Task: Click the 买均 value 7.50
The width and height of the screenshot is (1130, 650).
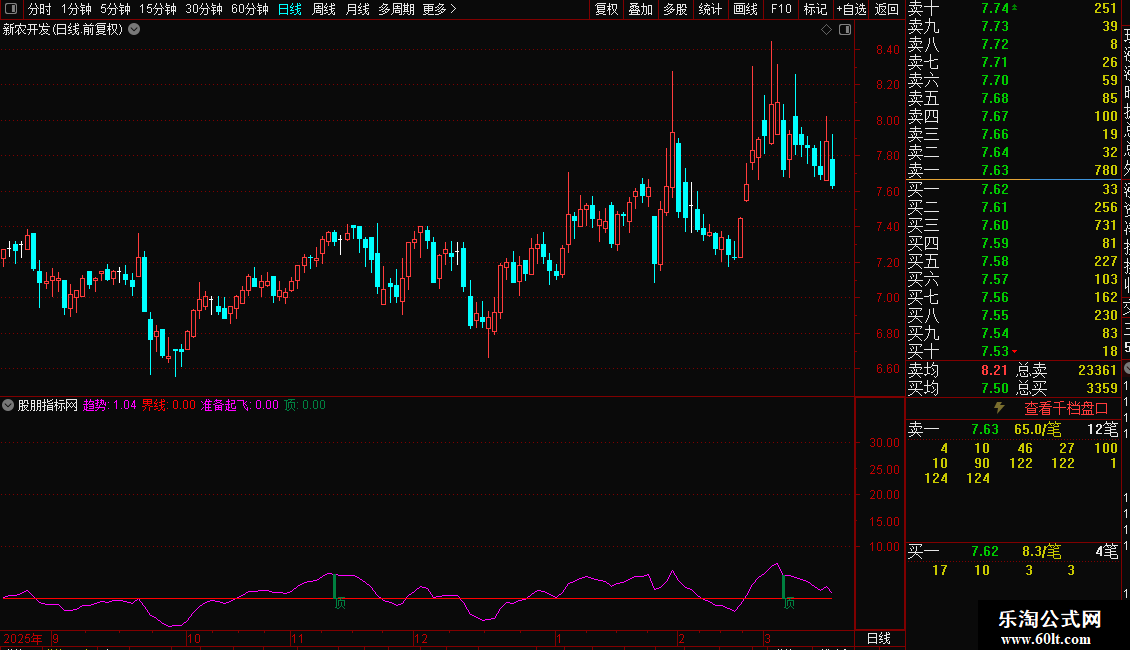Action: [994, 388]
